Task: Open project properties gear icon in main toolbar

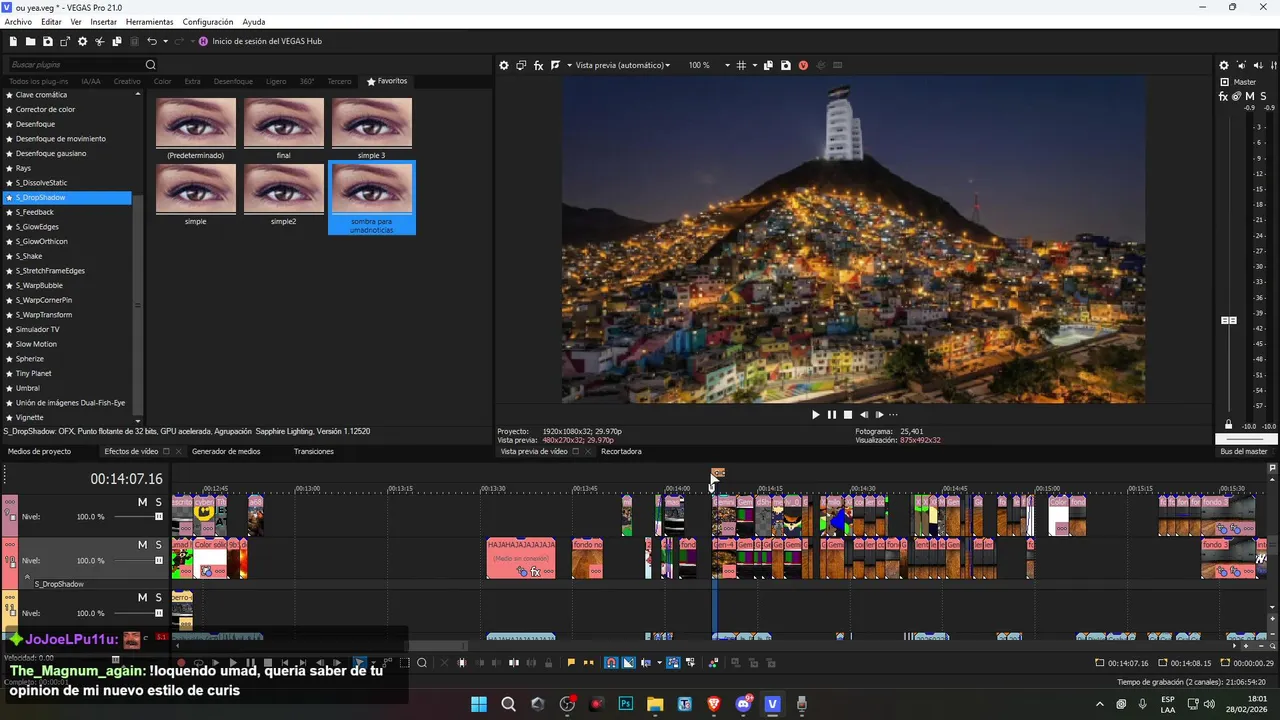Action: click(x=83, y=42)
